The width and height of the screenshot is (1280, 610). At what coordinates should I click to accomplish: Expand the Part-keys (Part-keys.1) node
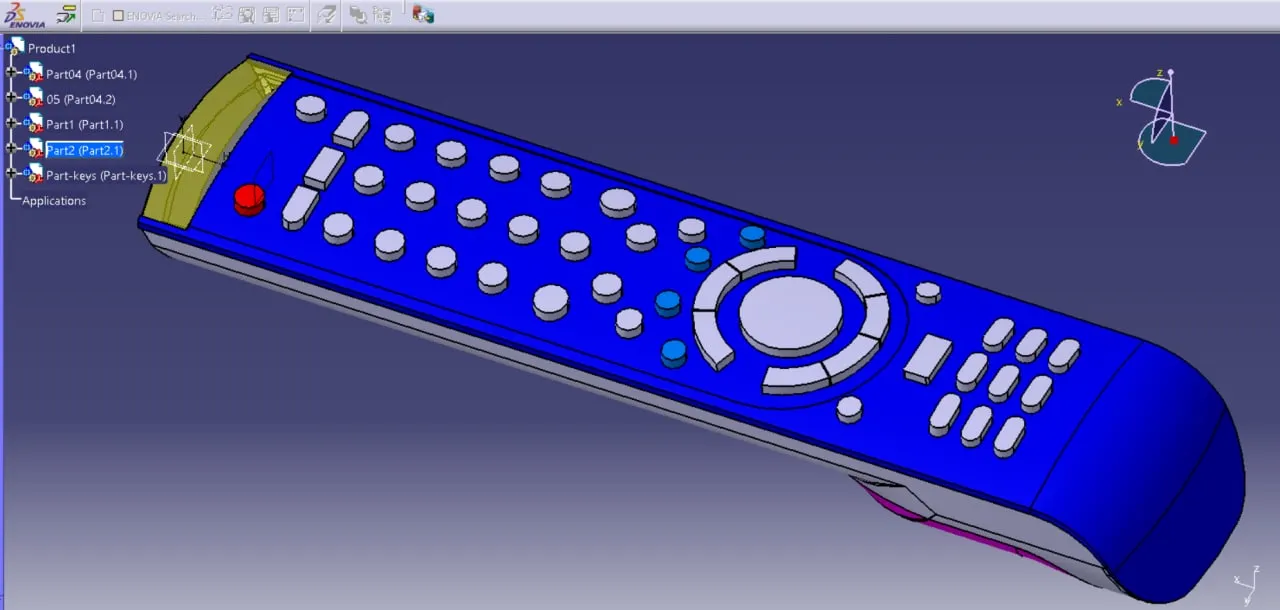pyautogui.click(x=11, y=174)
